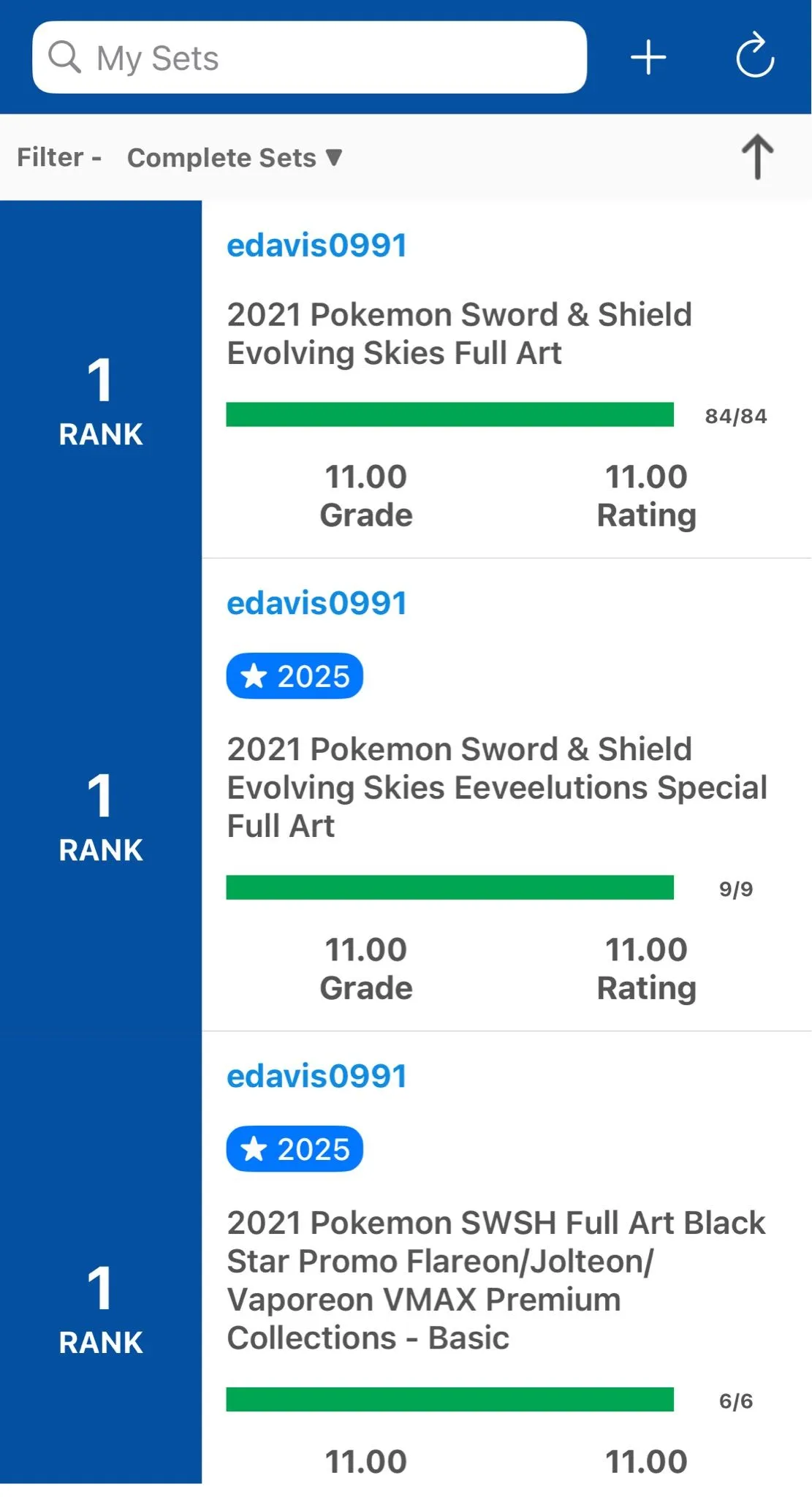
Task: Open edavis0991 profile link on Full Art set
Action: [316, 245]
